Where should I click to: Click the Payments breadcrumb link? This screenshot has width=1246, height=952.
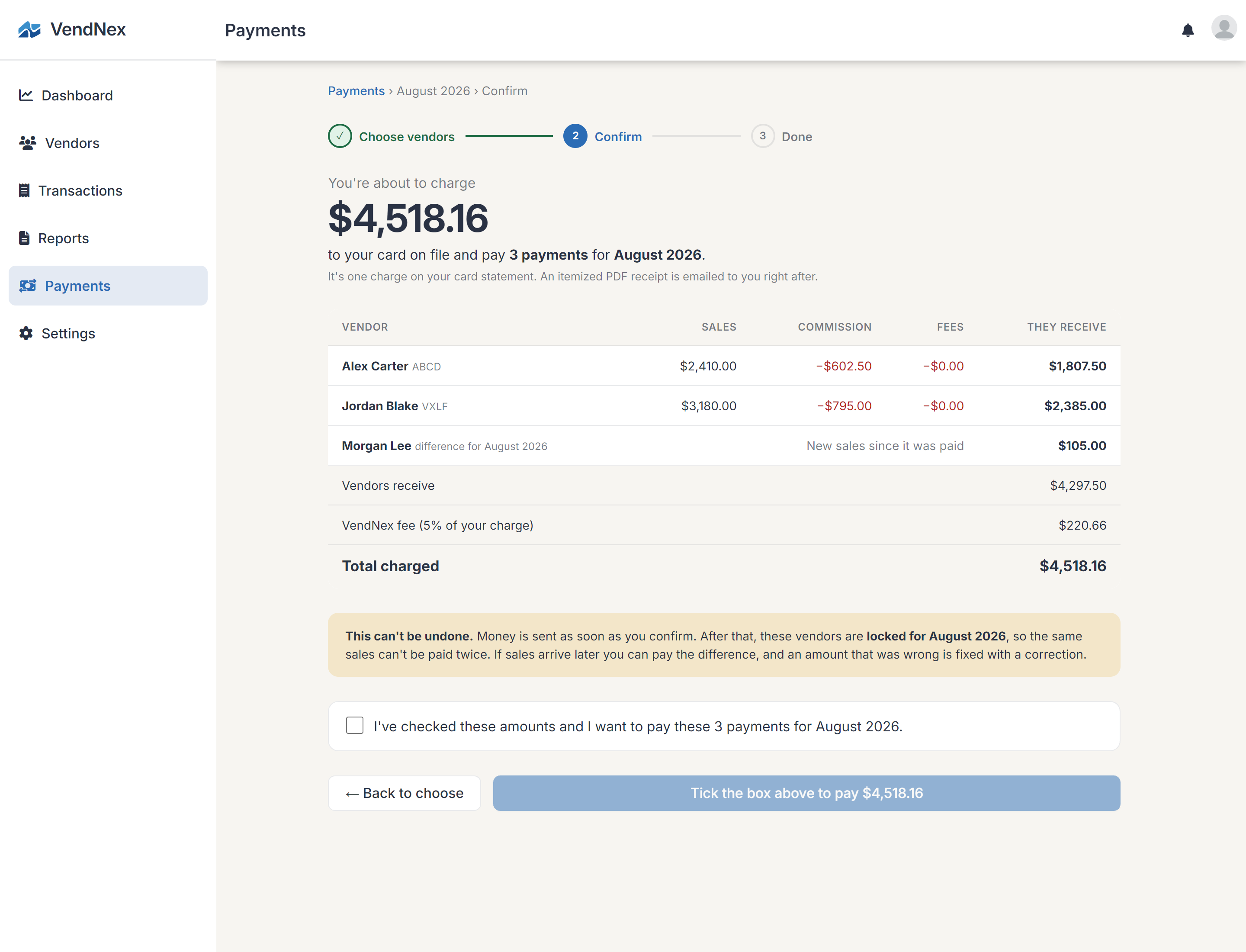pos(356,91)
